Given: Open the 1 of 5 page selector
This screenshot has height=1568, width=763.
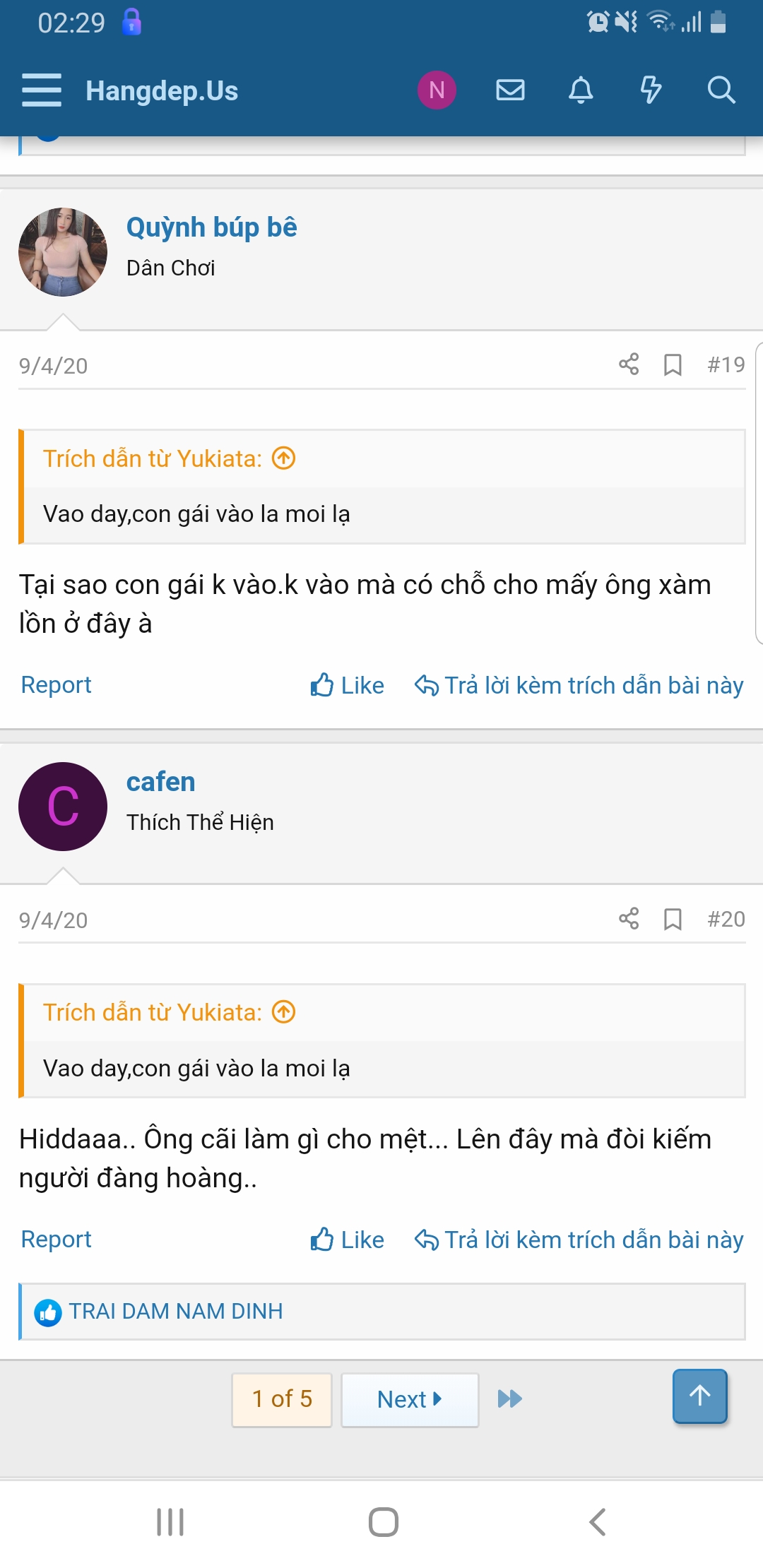Looking at the screenshot, I should tap(282, 1400).
